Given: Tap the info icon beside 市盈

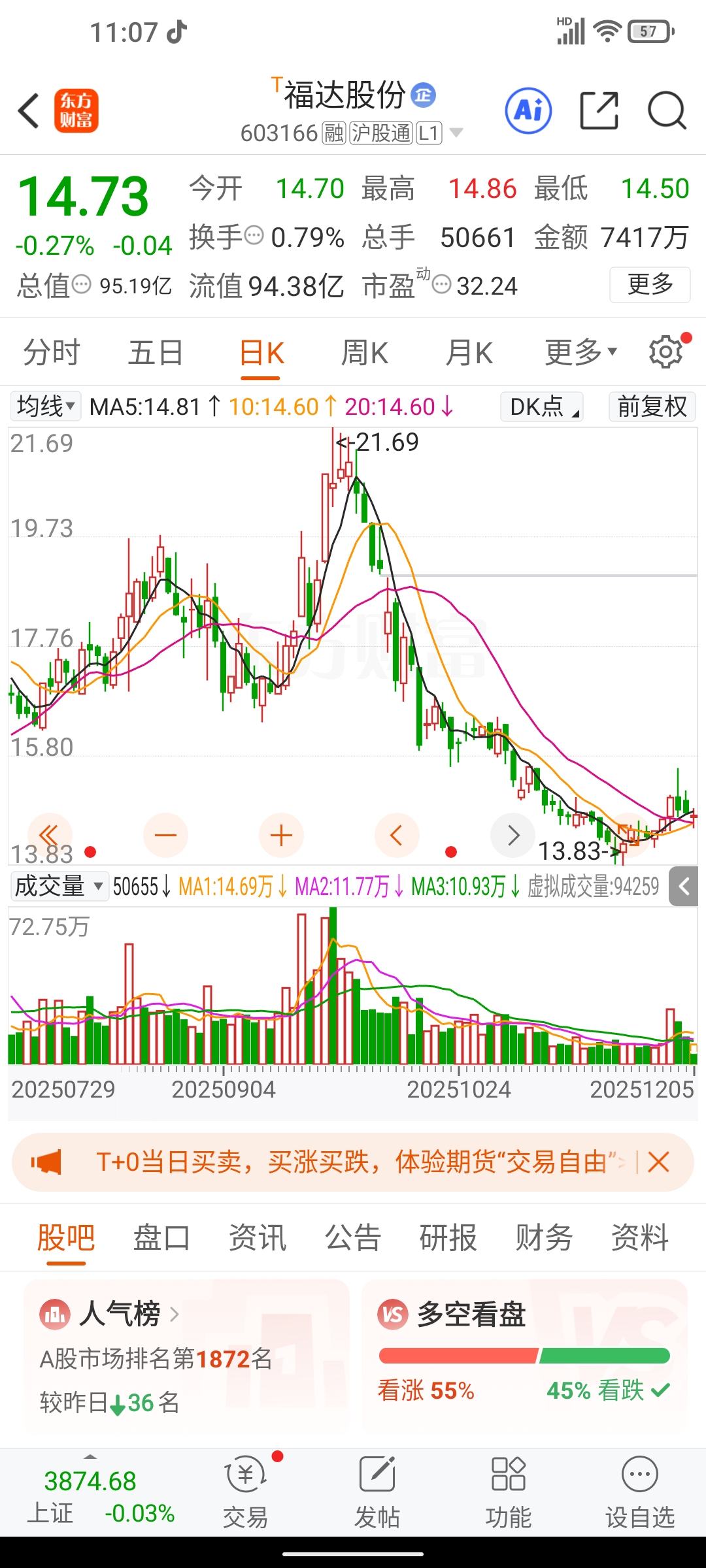Looking at the screenshot, I should point(442,284).
